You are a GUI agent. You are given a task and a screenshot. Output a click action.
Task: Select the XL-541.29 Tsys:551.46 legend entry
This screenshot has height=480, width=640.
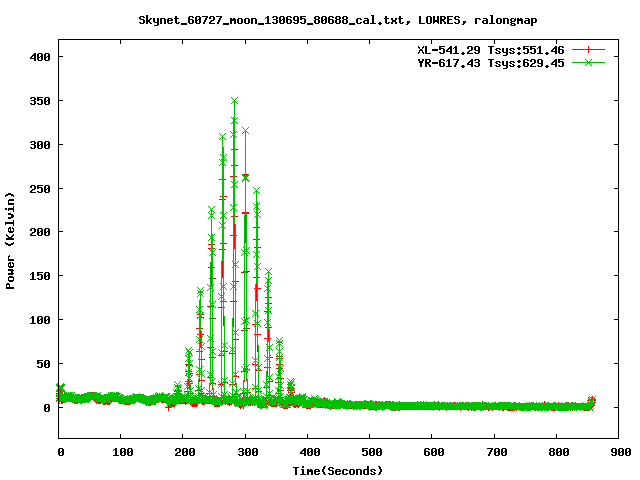coord(491,50)
